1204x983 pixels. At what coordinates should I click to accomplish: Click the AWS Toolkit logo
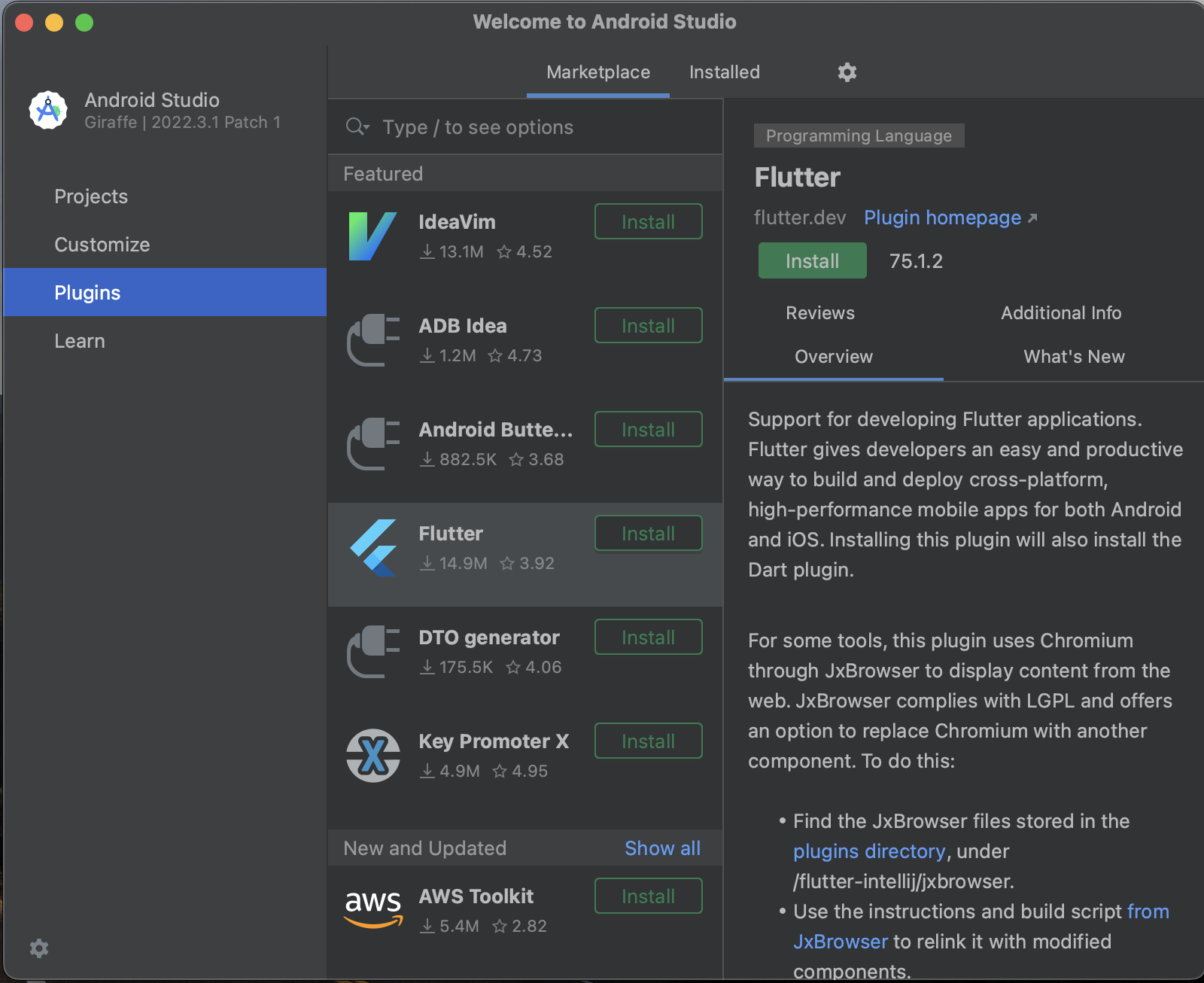pyautogui.click(x=372, y=908)
